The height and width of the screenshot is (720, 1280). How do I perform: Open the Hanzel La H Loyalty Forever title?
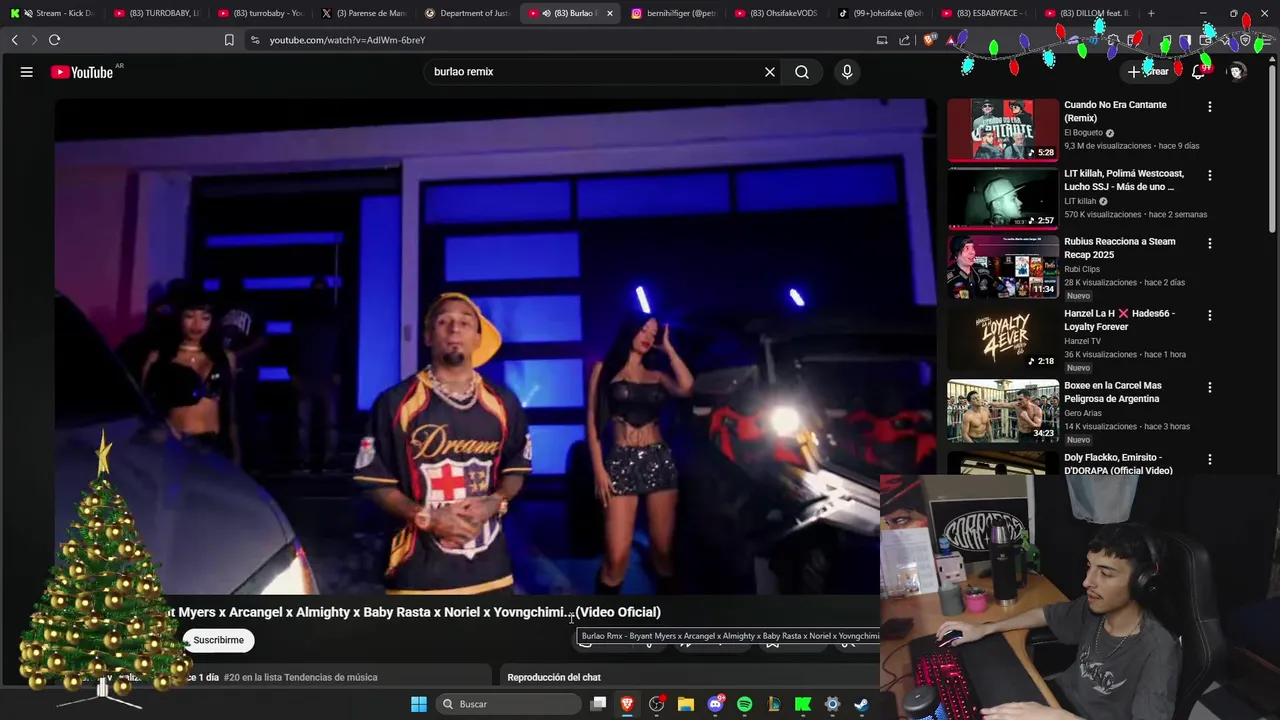tap(1119, 320)
